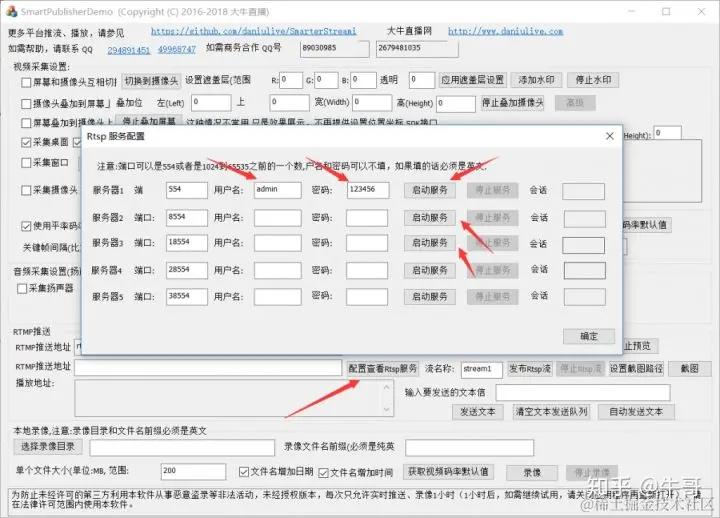Toggle 文件名增加时间 checkbox
The height and width of the screenshot is (518, 720).
(x=323, y=473)
